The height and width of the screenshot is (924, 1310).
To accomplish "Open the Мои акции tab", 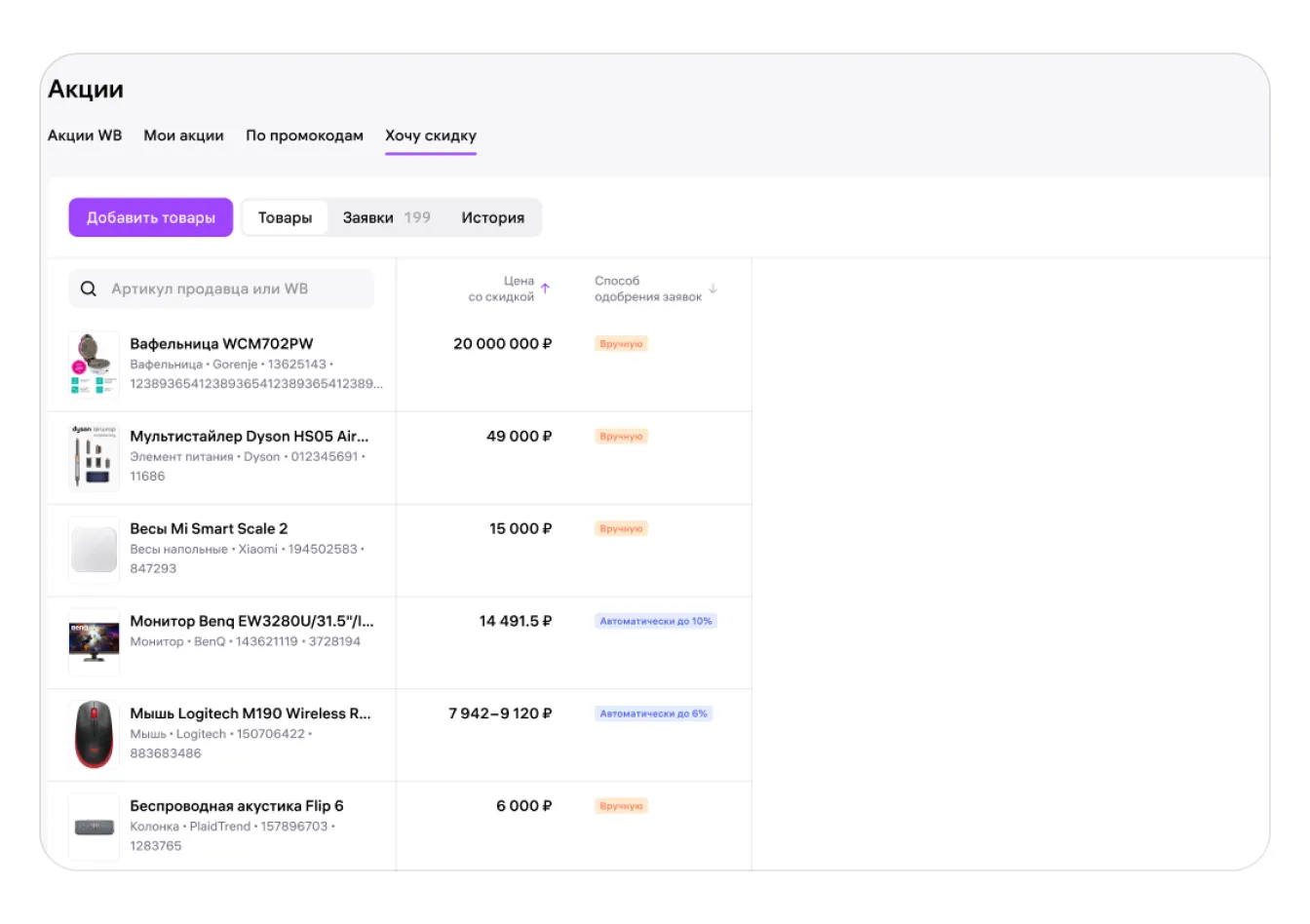I will [x=183, y=135].
